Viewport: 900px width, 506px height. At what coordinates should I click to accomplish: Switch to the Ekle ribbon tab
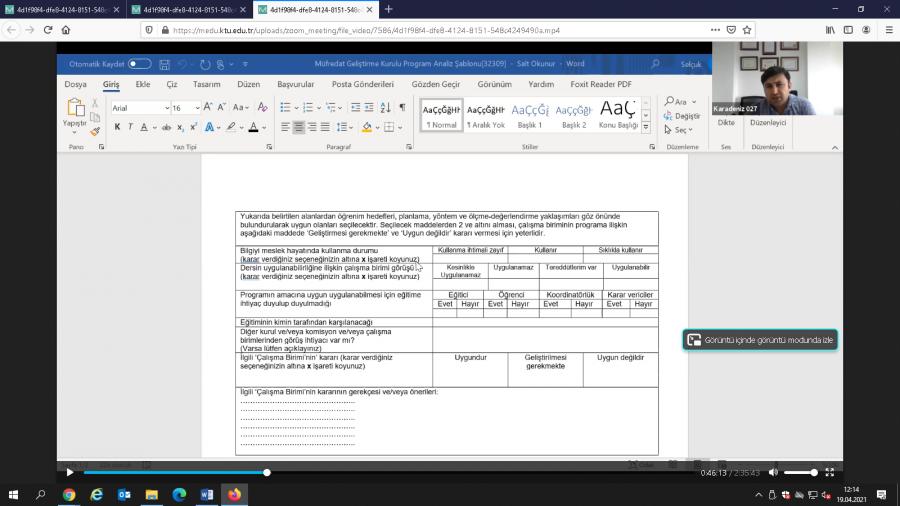143,85
